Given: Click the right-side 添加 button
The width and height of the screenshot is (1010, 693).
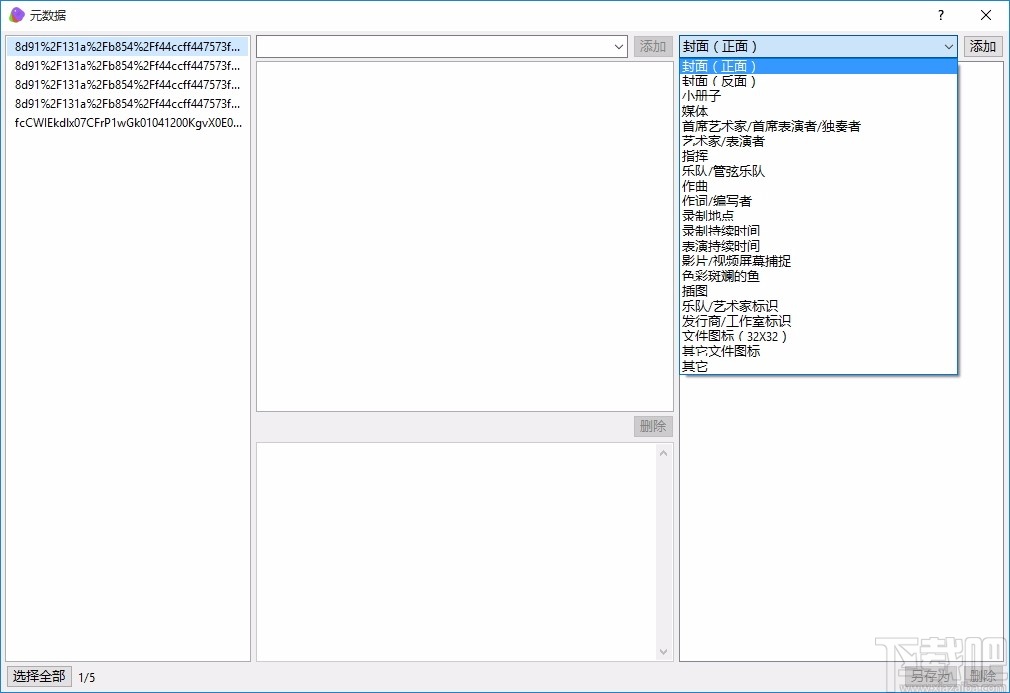Looking at the screenshot, I should 982,46.
